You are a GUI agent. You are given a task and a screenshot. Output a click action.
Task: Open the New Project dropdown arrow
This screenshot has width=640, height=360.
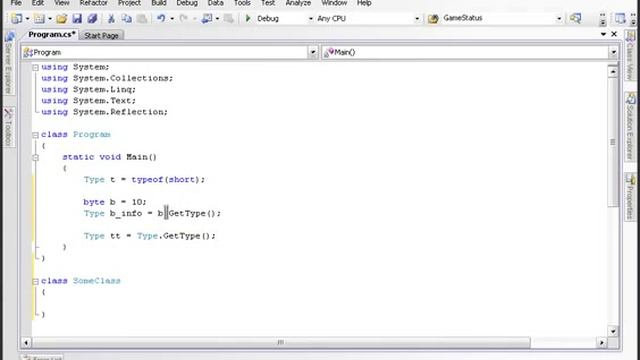tap(27, 19)
